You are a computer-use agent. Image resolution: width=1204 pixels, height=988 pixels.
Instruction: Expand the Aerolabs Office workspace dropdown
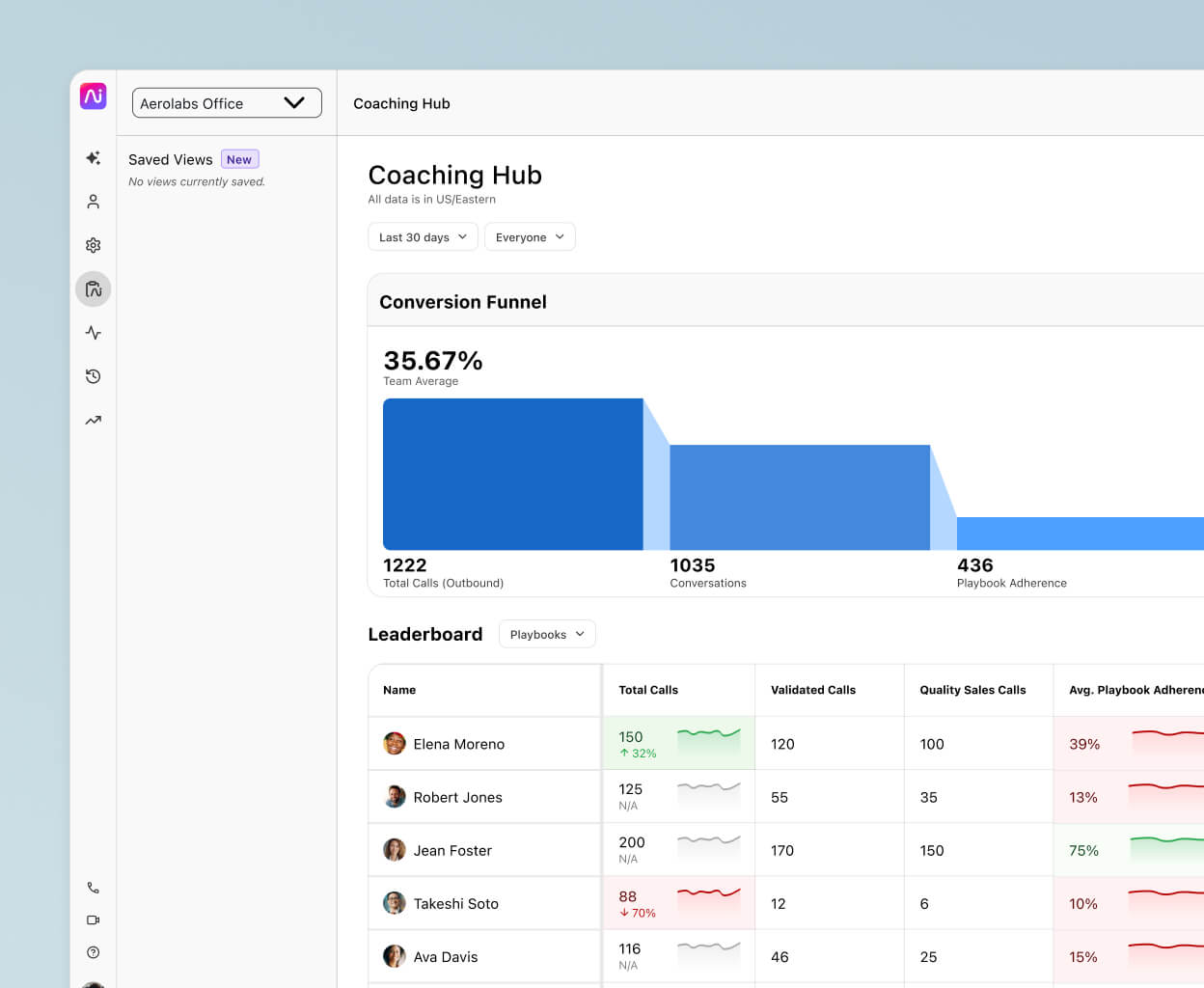tap(226, 102)
